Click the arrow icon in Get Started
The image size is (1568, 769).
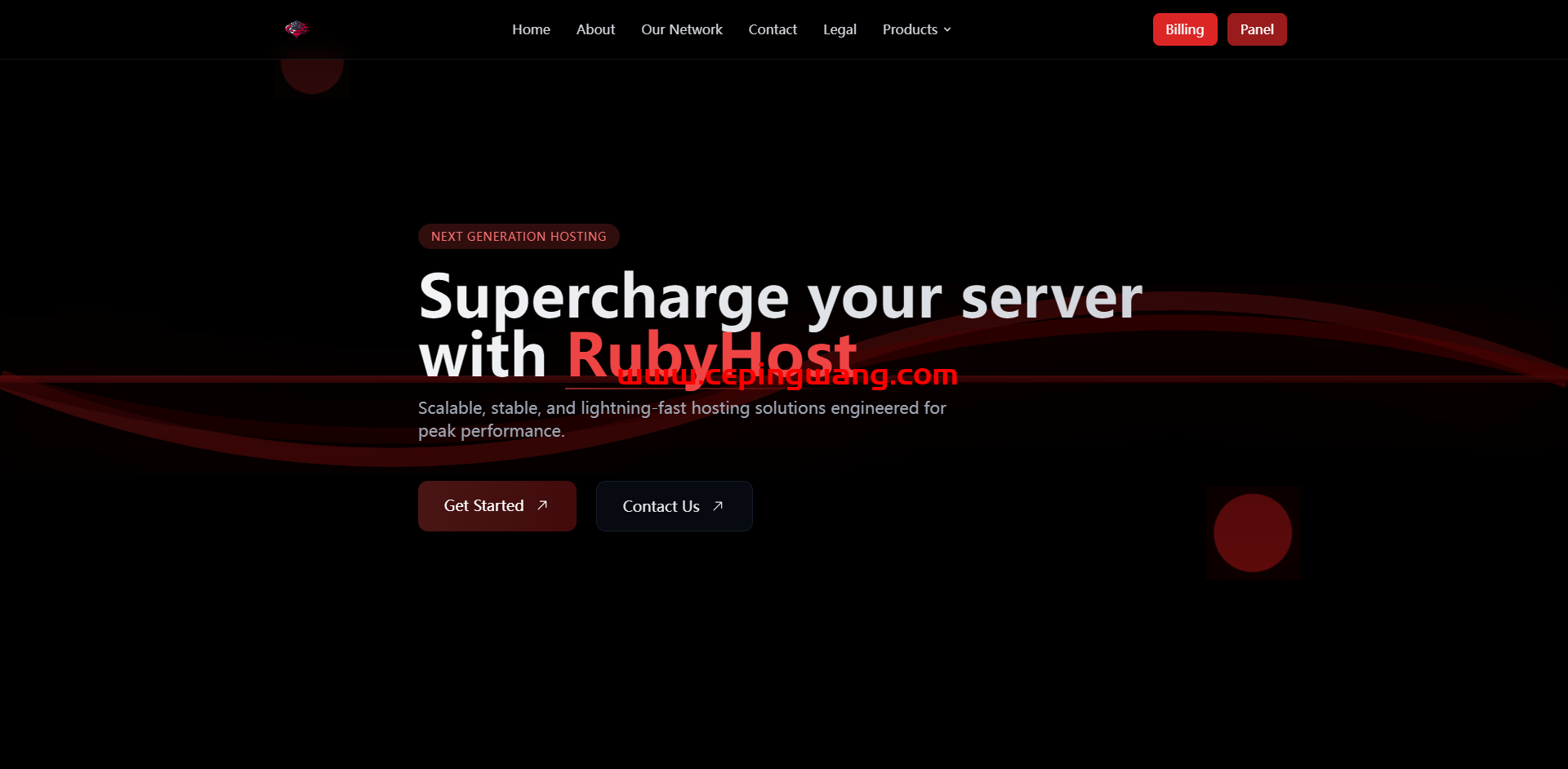click(x=542, y=505)
